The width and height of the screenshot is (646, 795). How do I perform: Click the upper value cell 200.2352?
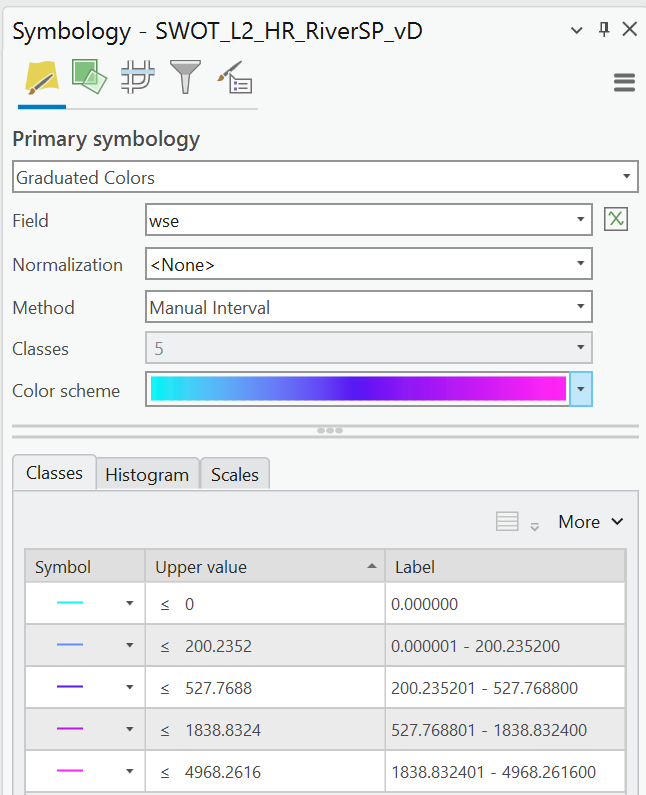coord(265,645)
